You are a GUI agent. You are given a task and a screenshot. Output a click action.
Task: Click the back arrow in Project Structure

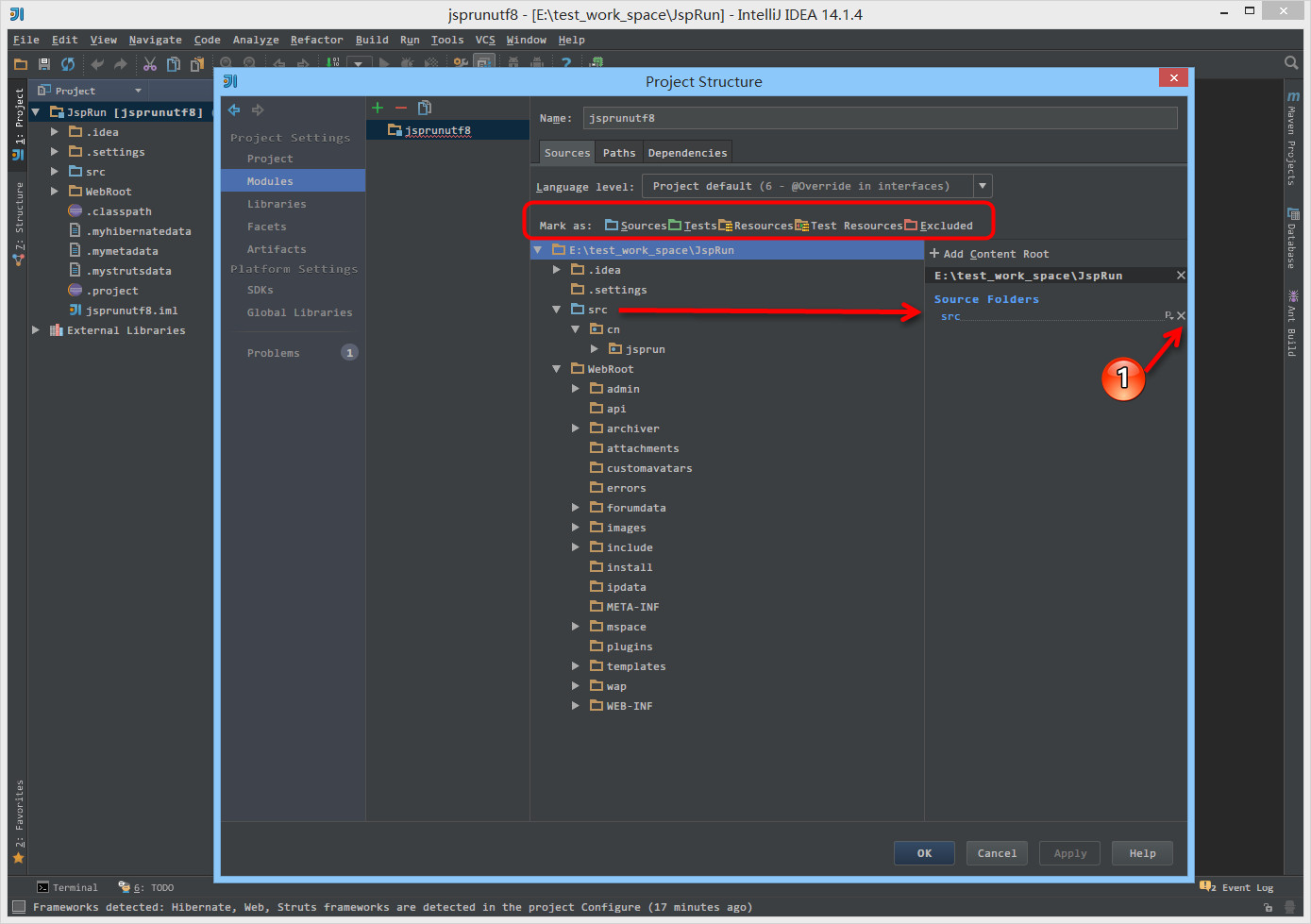(x=234, y=110)
